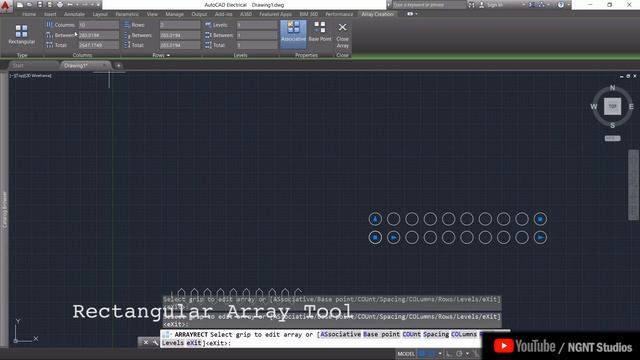Click the MODEL status bar button
Image resolution: width=640 pixels, height=360 pixels.
click(x=406, y=354)
